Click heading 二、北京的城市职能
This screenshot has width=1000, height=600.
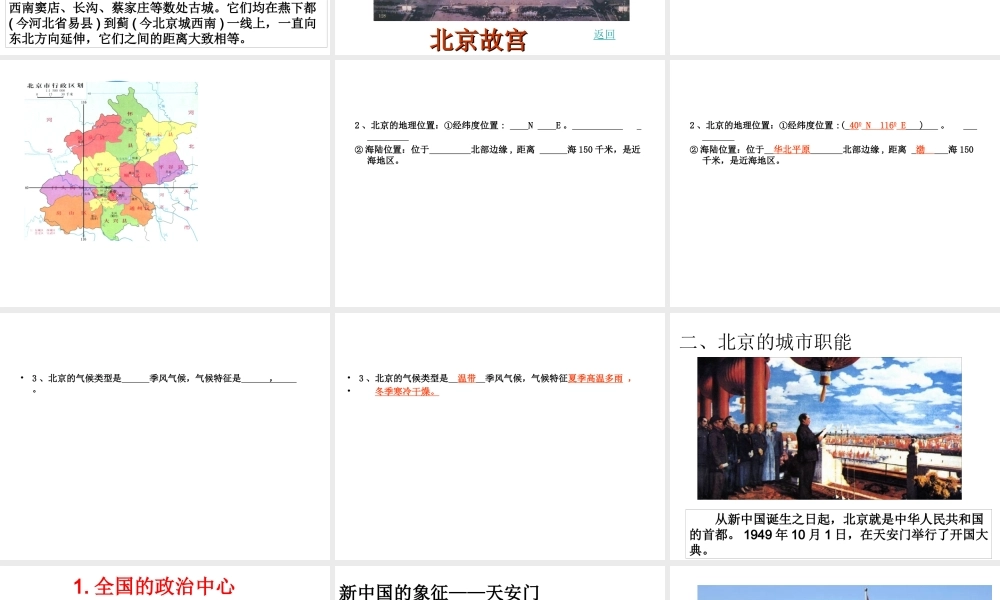pos(765,342)
